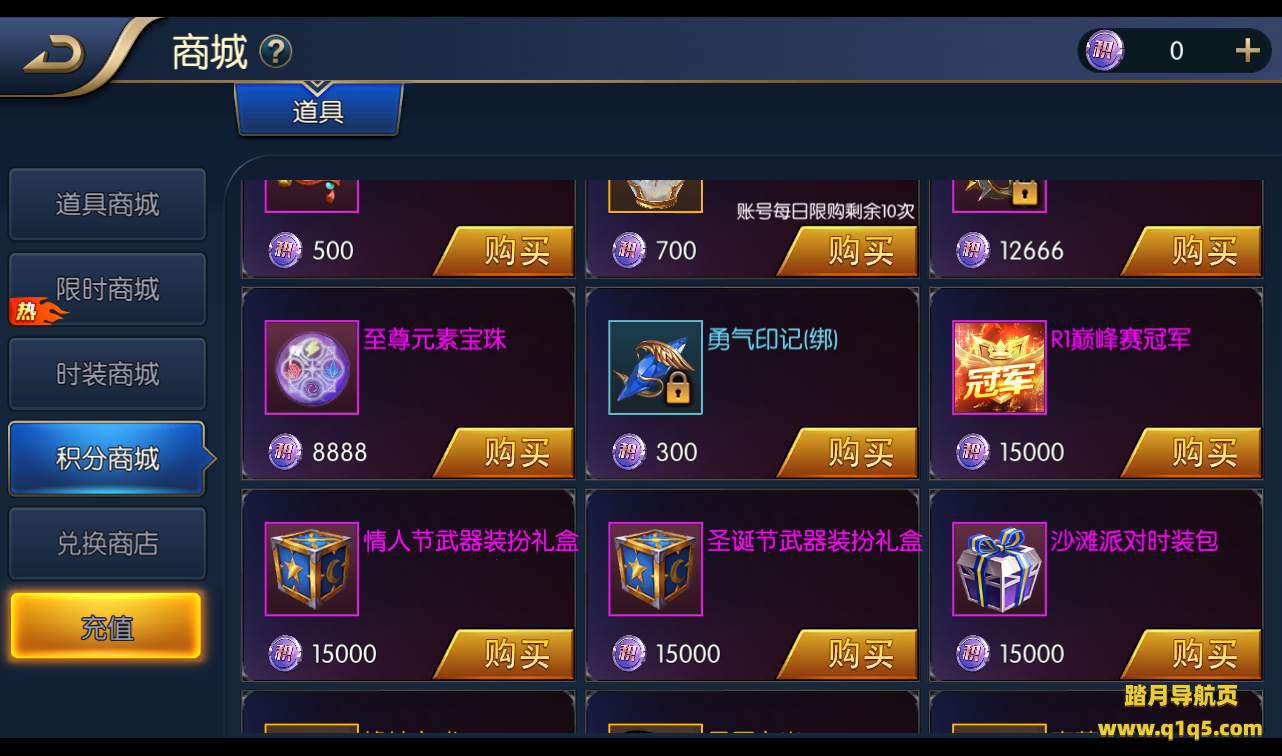Select the 勇气印记(绑) item icon
This screenshot has height=756, width=1282.
pos(655,367)
